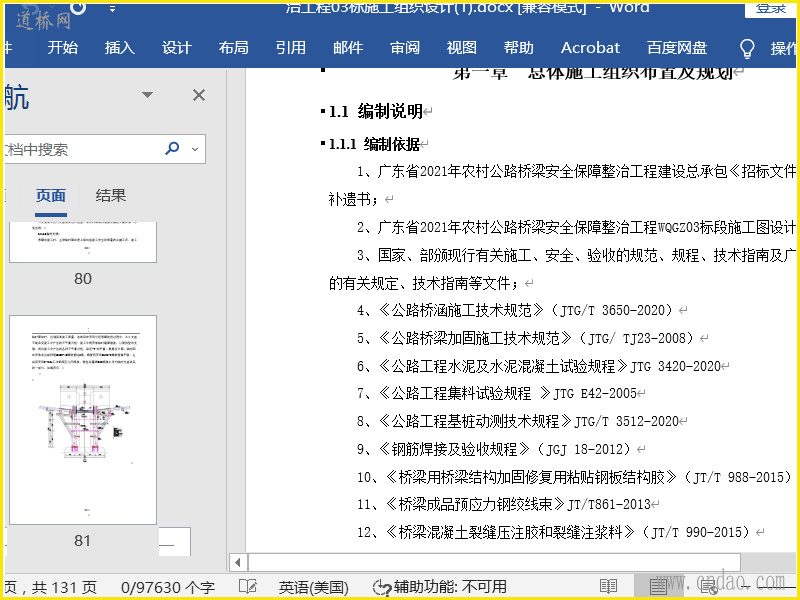Screen dimensions: 800x600
Task: Open accessibility checker from status bar
Action: pos(440,586)
